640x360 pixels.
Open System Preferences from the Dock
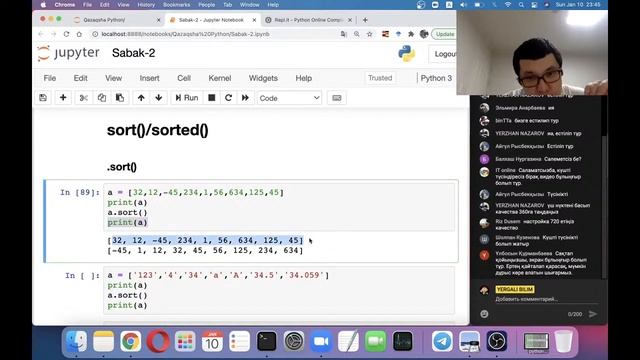pyautogui.click(x=294, y=341)
